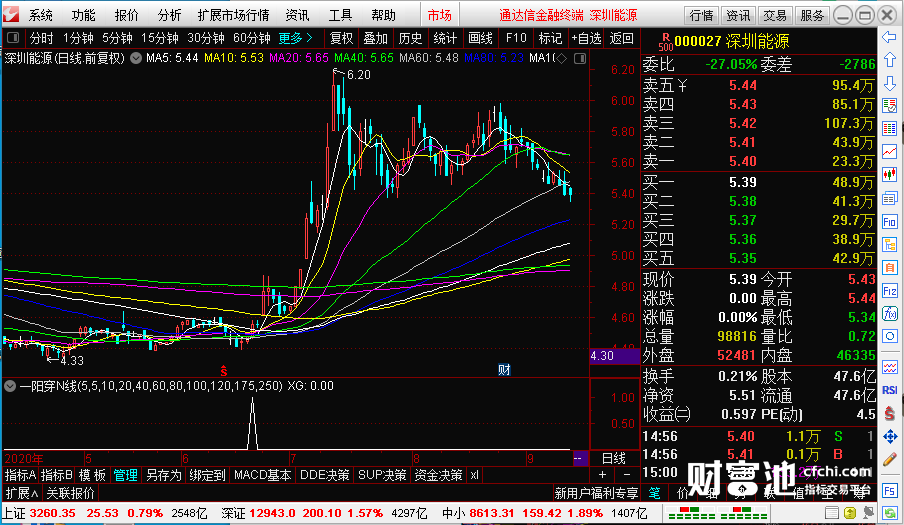Expand the 深圳能源 chart title dropdown arrow
This screenshot has width=904, height=525.
point(136,58)
